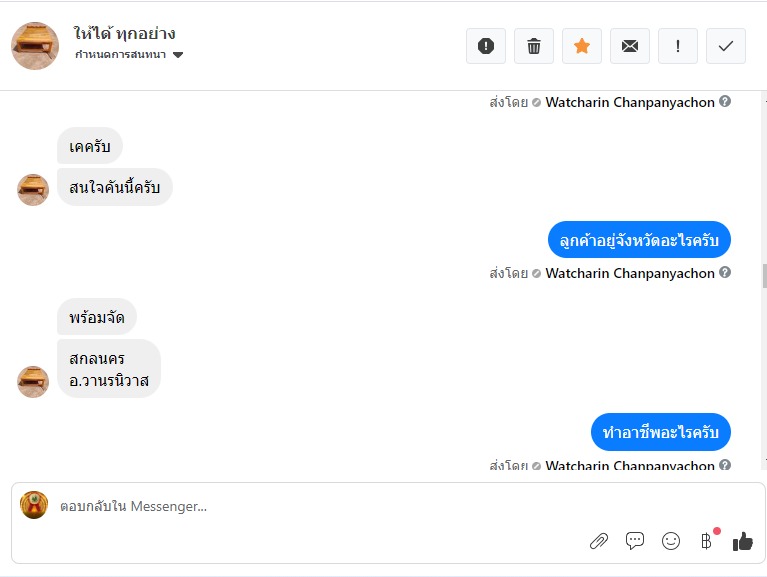Open the emoji picker smiley face

tap(671, 541)
